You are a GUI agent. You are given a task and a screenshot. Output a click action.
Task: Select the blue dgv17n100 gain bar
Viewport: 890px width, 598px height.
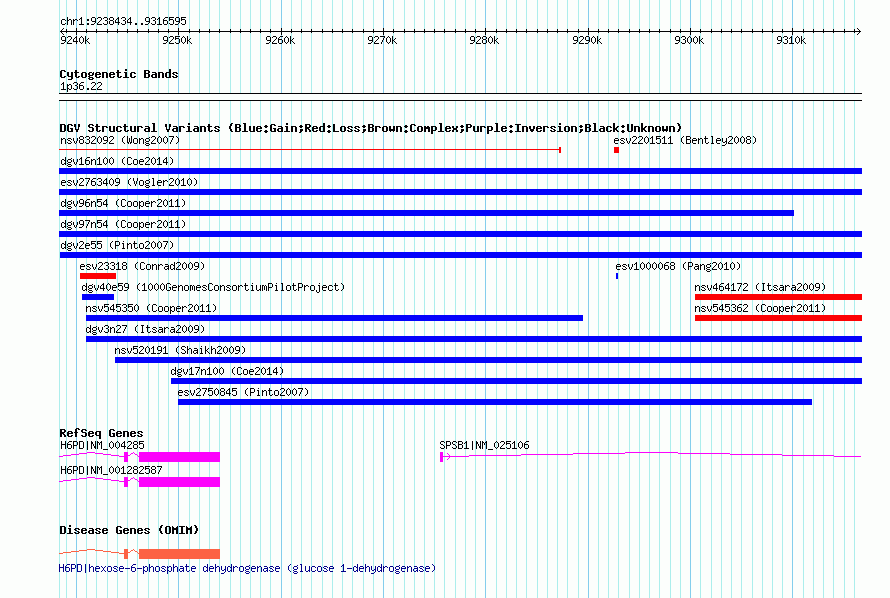[x=517, y=381]
